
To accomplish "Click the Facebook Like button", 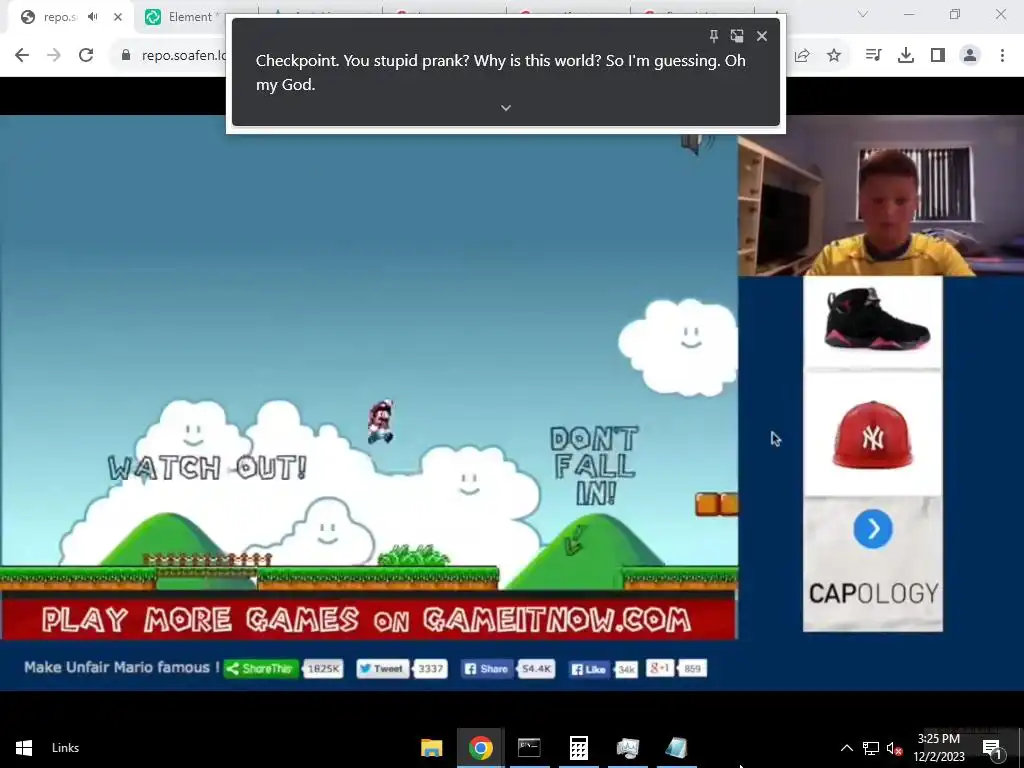I will point(588,669).
